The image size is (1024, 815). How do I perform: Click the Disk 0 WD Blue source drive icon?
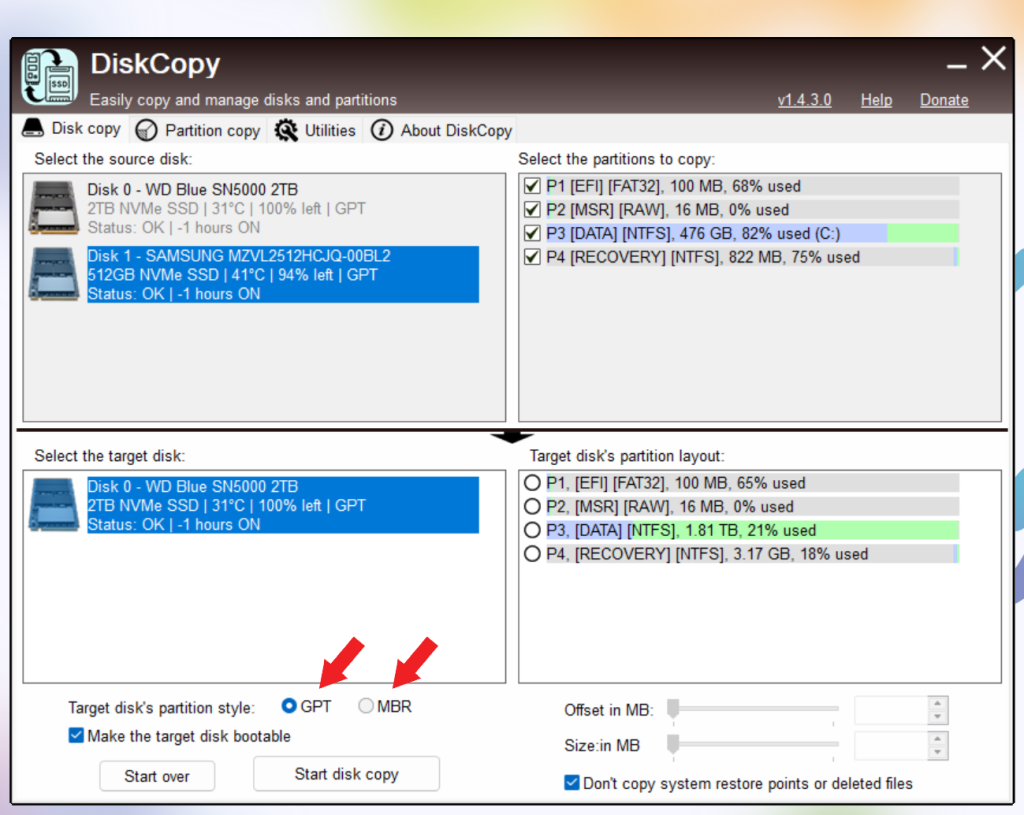pos(54,208)
